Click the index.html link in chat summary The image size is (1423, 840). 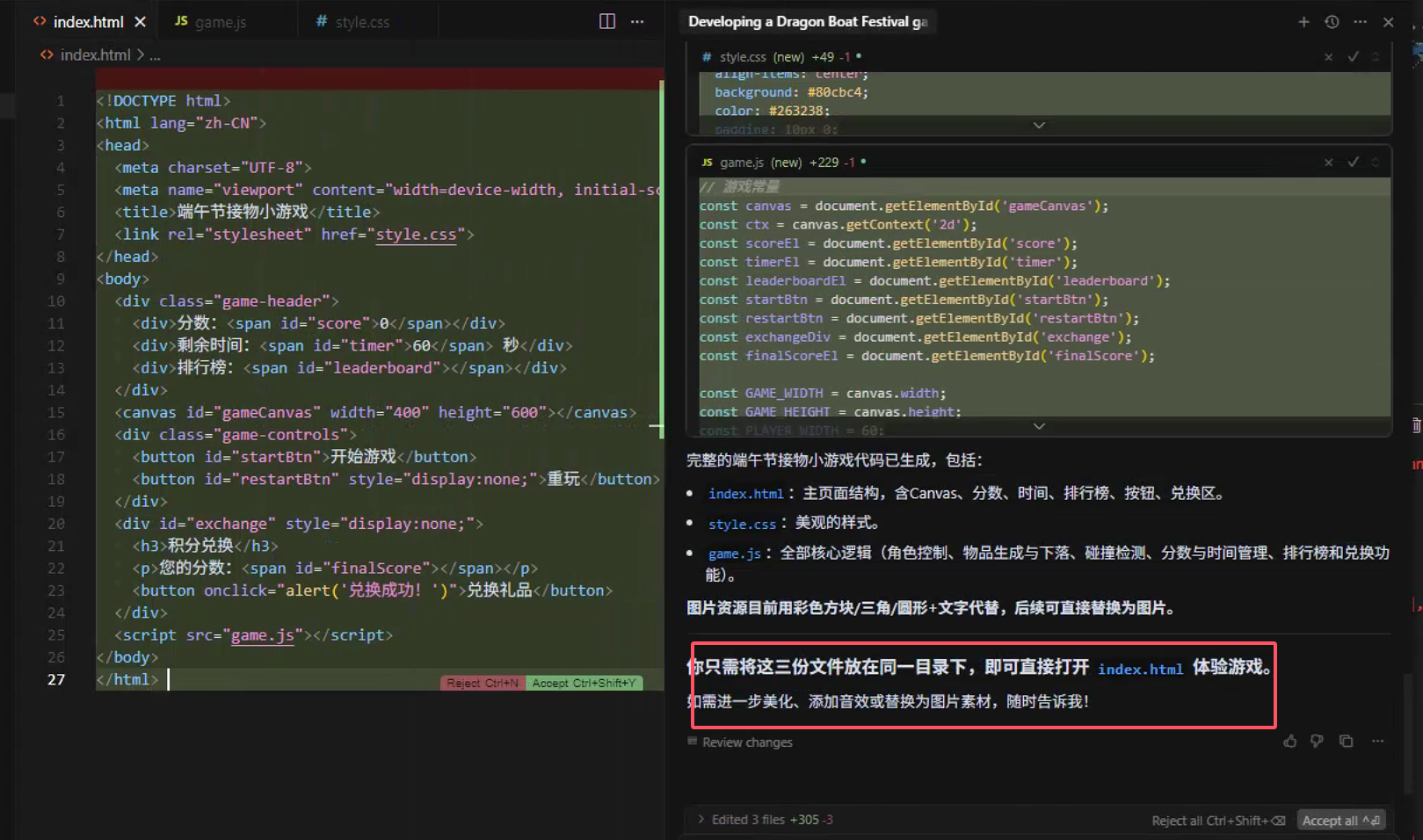pos(745,494)
